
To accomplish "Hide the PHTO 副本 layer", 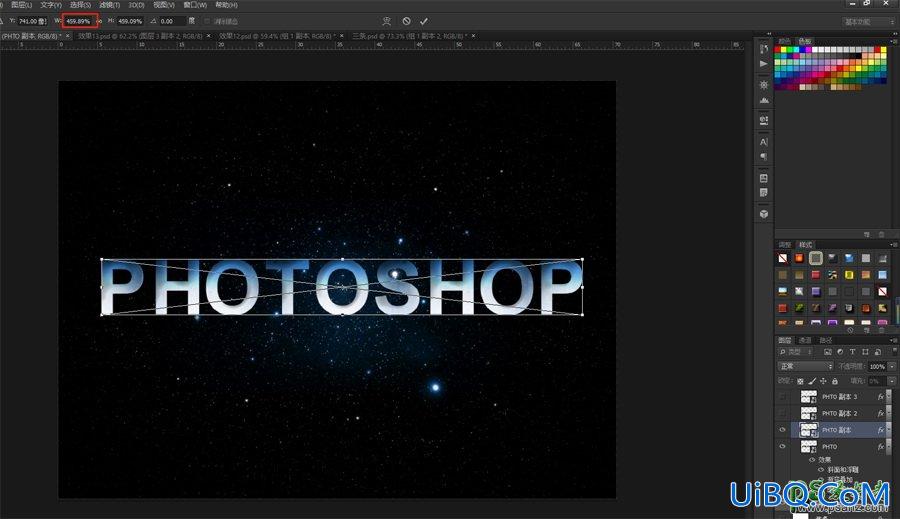I will (x=782, y=430).
